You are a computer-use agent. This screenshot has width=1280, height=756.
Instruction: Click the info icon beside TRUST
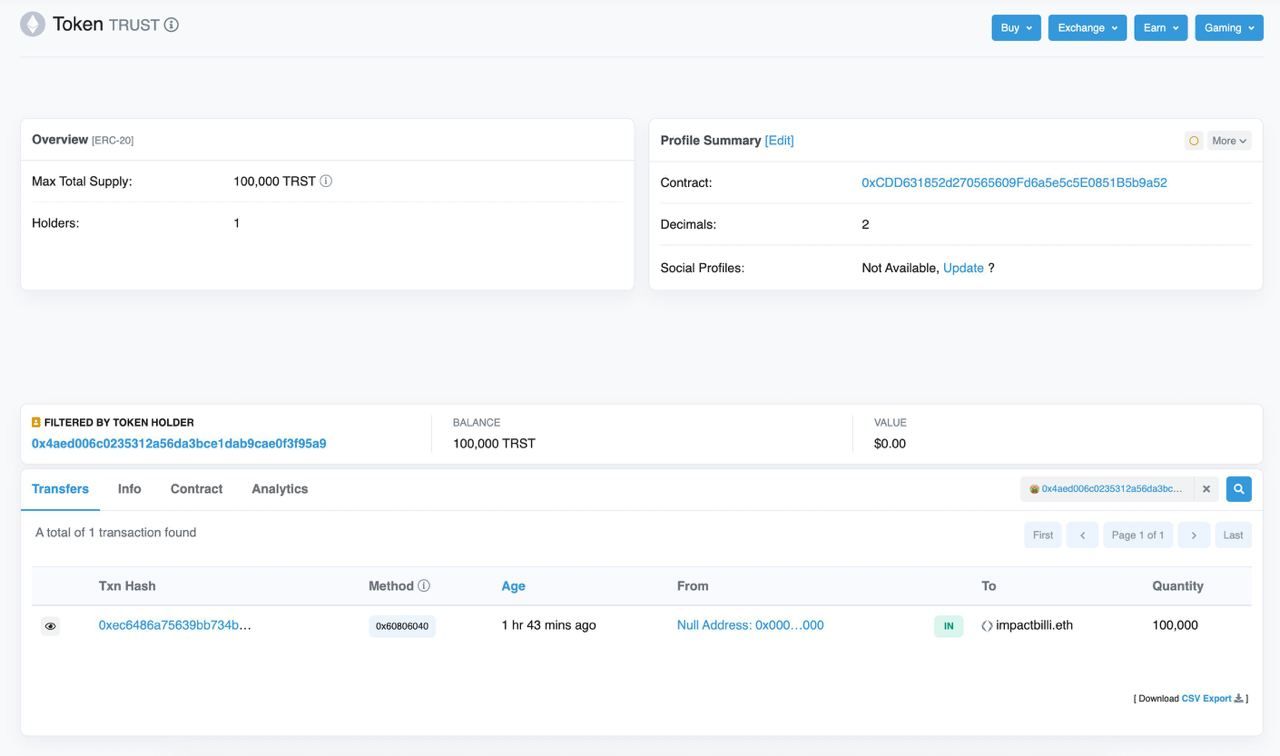pyautogui.click(x=171, y=25)
